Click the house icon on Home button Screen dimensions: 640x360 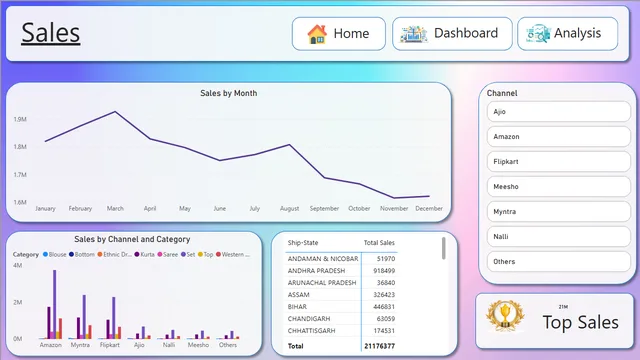317,34
